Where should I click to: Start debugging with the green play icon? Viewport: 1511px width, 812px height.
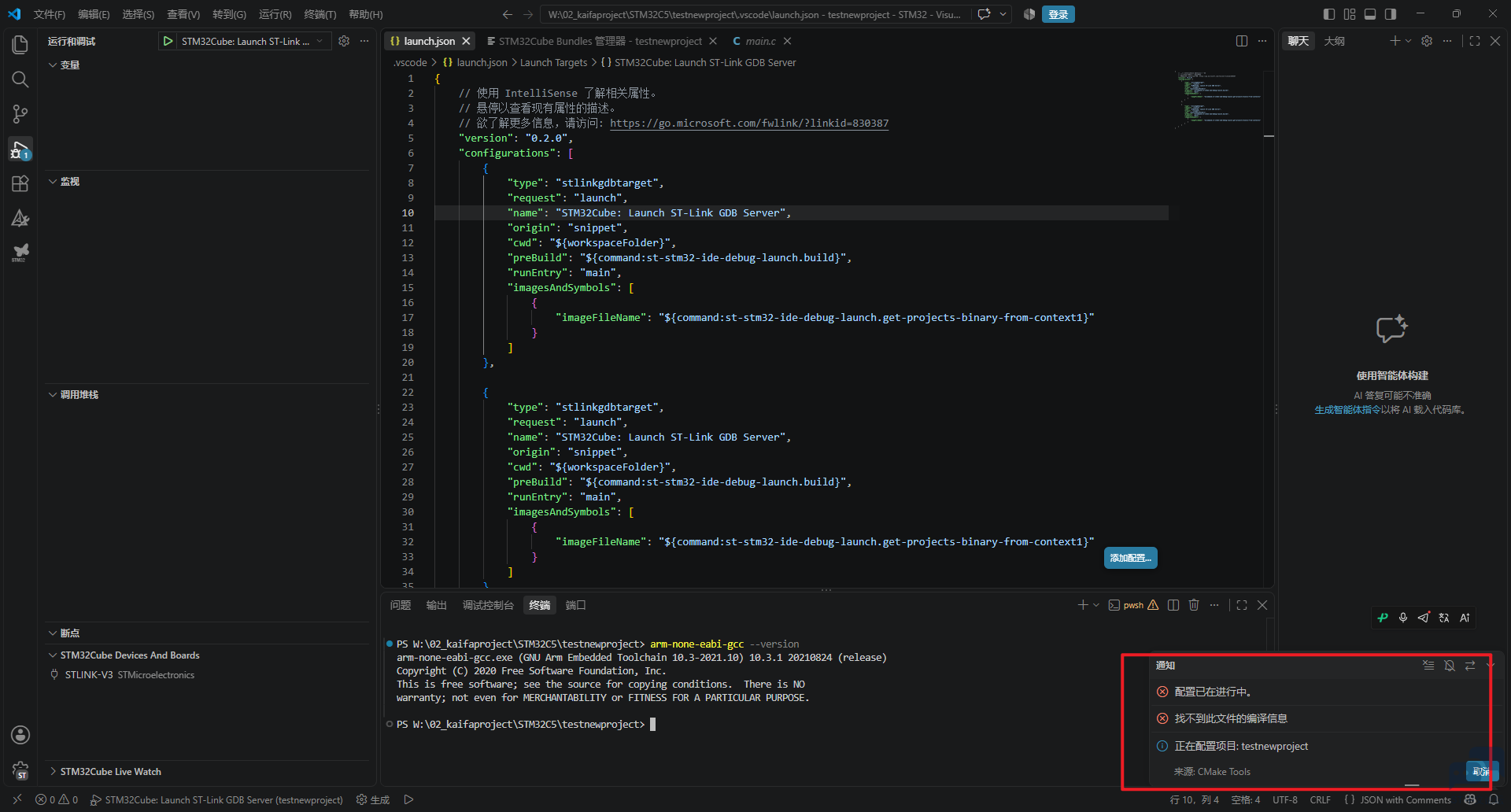pyautogui.click(x=168, y=41)
